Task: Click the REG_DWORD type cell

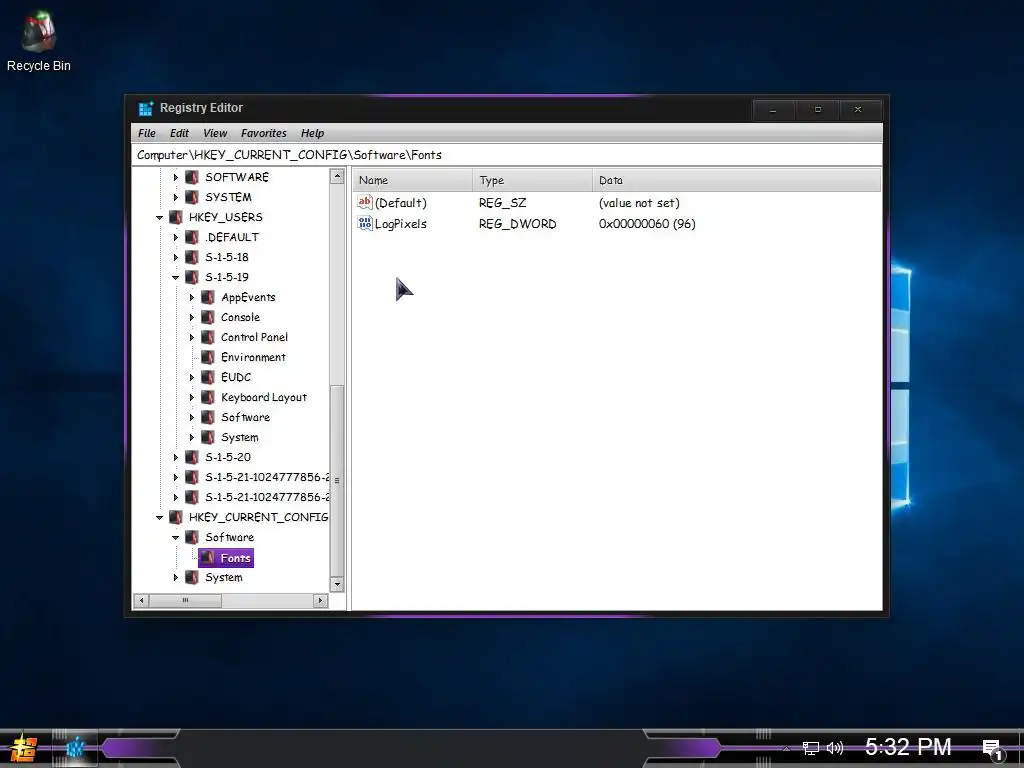Action: (x=517, y=224)
